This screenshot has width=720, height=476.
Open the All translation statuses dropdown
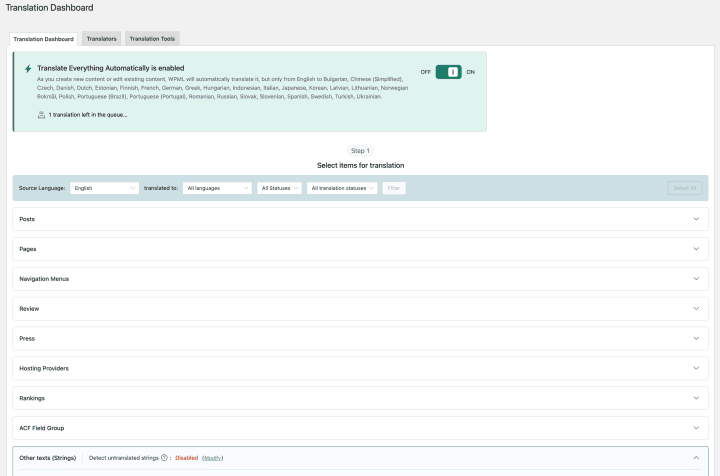pos(342,188)
